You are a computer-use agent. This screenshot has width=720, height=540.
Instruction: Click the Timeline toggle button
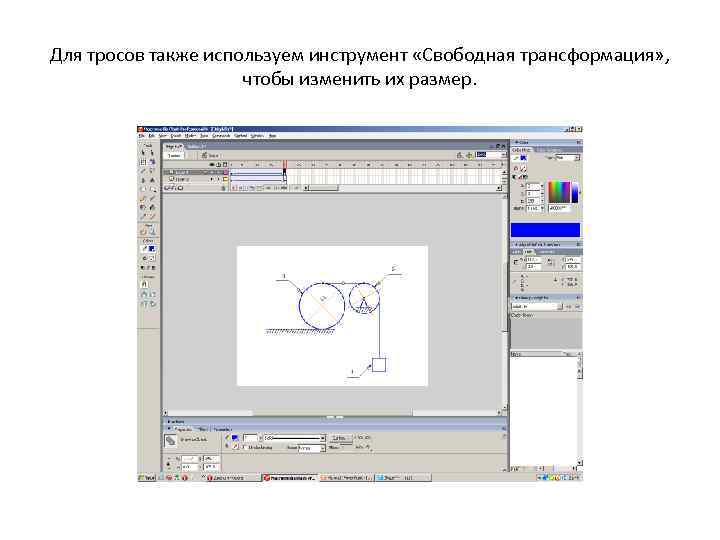pos(174,156)
